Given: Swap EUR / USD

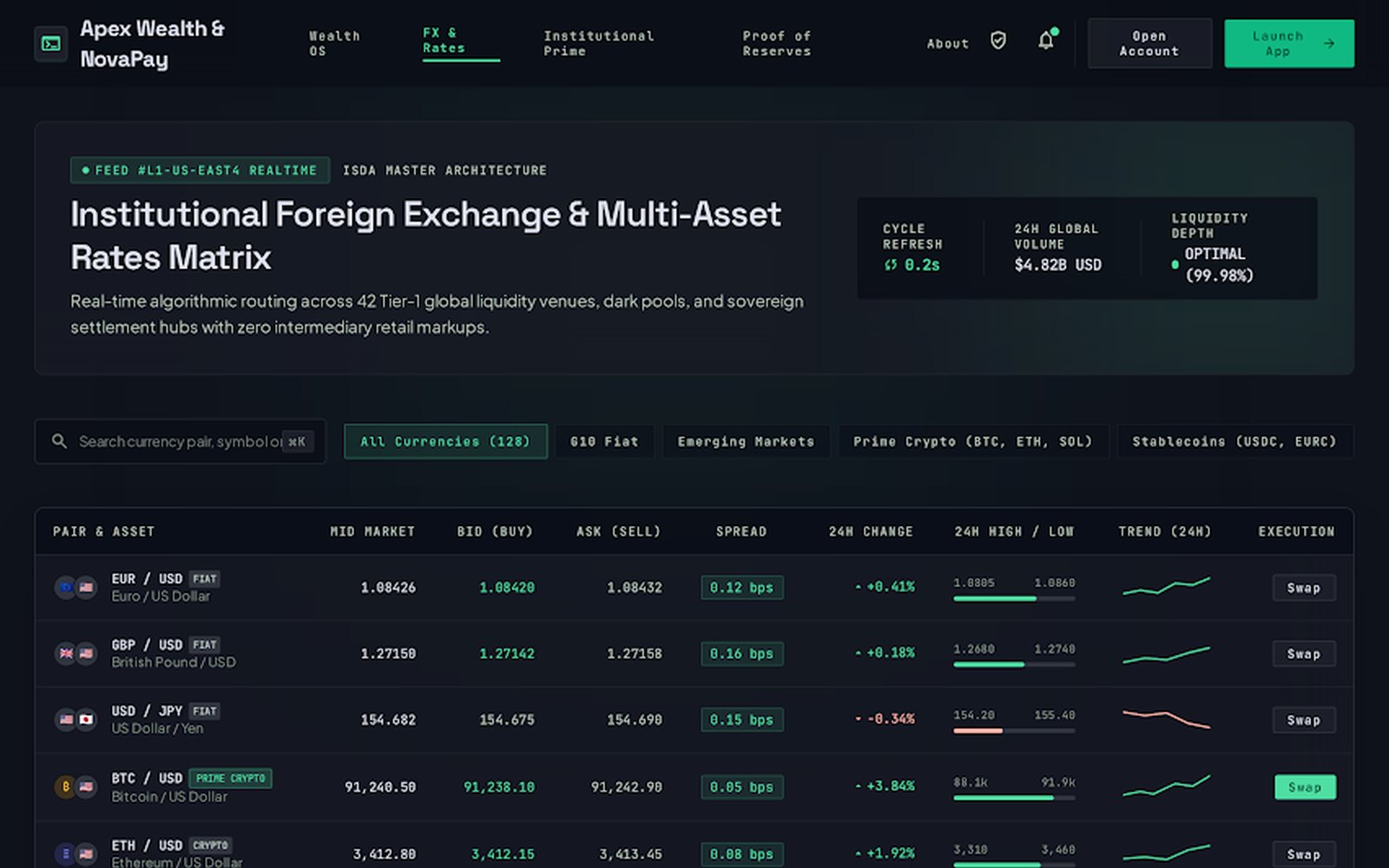Looking at the screenshot, I should tap(1304, 588).
